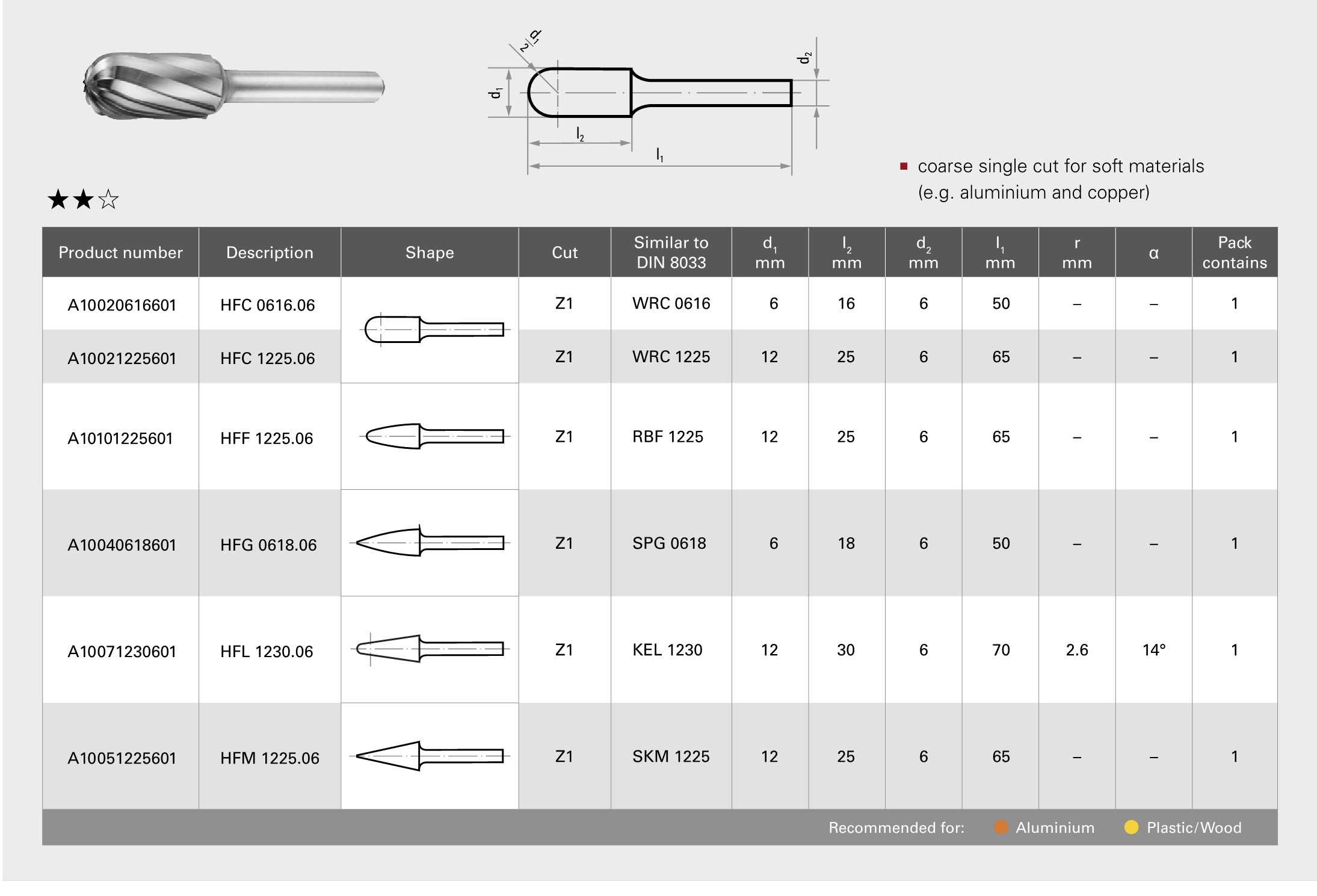This screenshot has width=1317, height=896.
Task: Click the HFG pointed arch shape drawing
Action: pyautogui.click(x=430, y=542)
